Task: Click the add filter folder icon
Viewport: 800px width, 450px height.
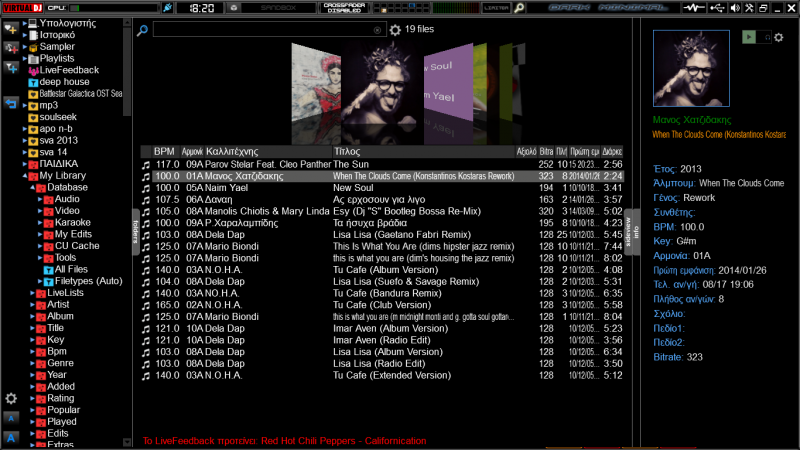Action: tap(11, 68)
